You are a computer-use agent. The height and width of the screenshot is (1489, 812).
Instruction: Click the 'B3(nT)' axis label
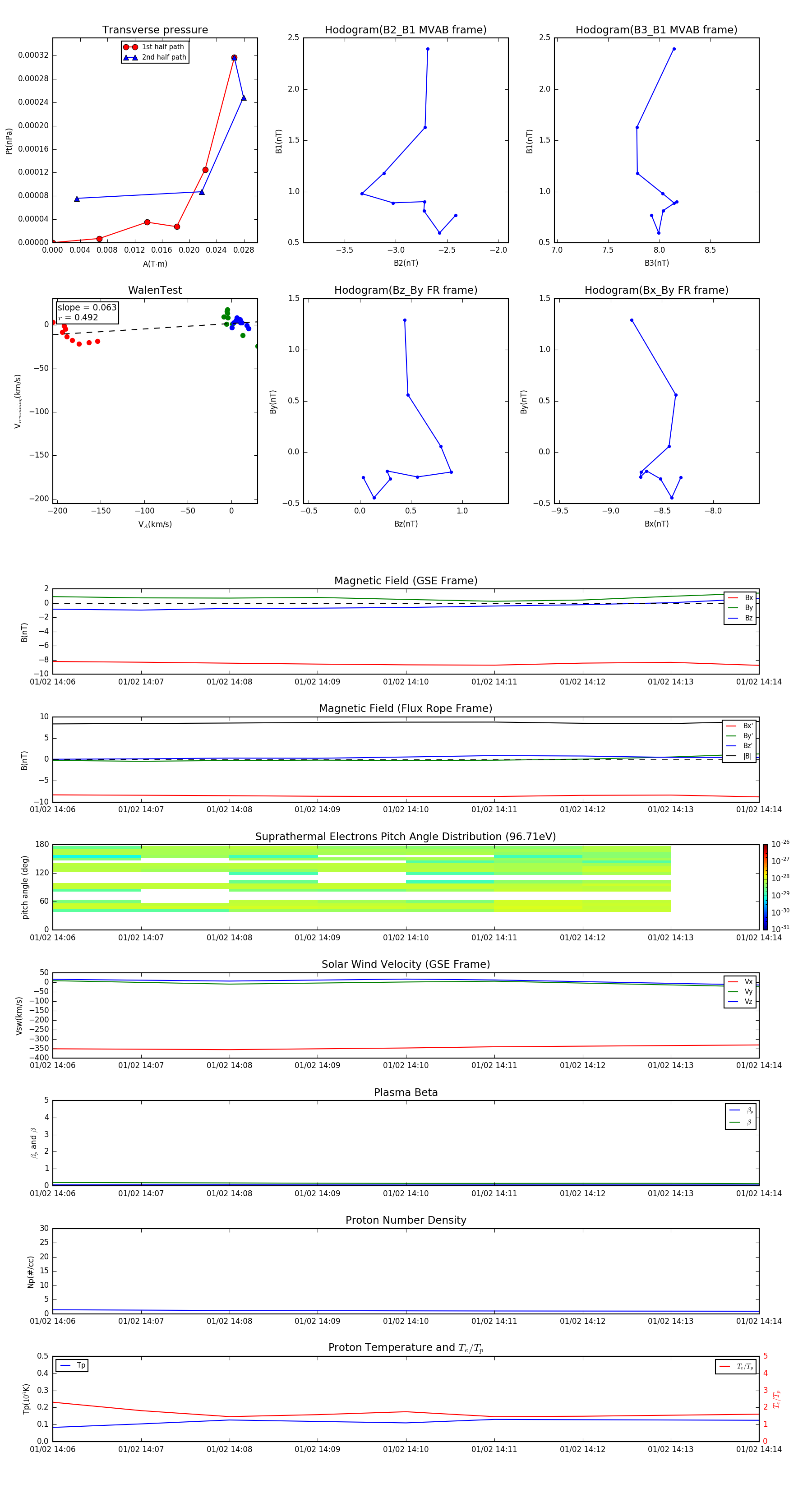[x=656, y=263]
